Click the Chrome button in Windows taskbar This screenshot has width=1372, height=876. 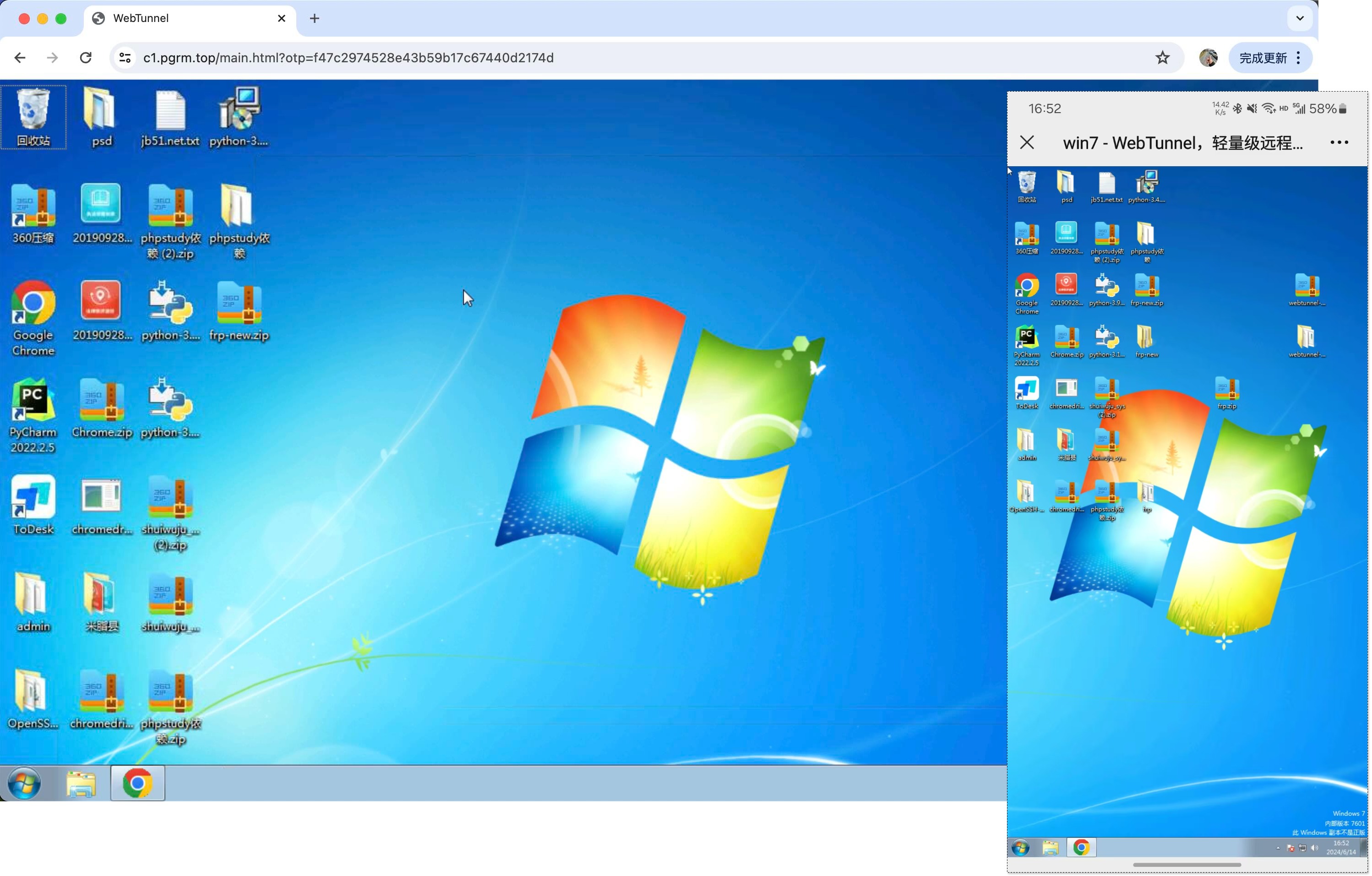(137, 784)
